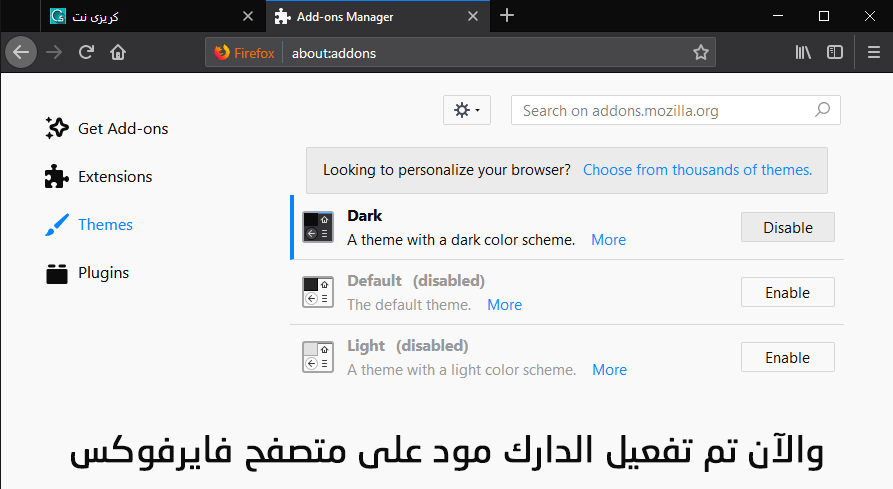Image resolution: width=893 pixels, height=489 pixels.
Task: Open More link for Default theme
Action: coord(505,305)
